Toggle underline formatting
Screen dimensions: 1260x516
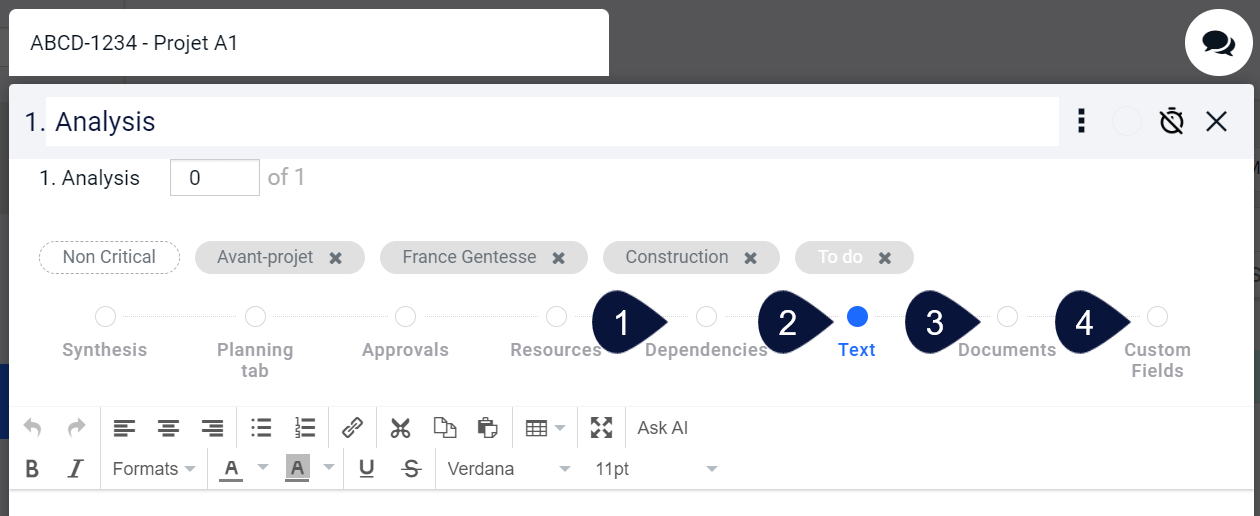coord(367,469)
